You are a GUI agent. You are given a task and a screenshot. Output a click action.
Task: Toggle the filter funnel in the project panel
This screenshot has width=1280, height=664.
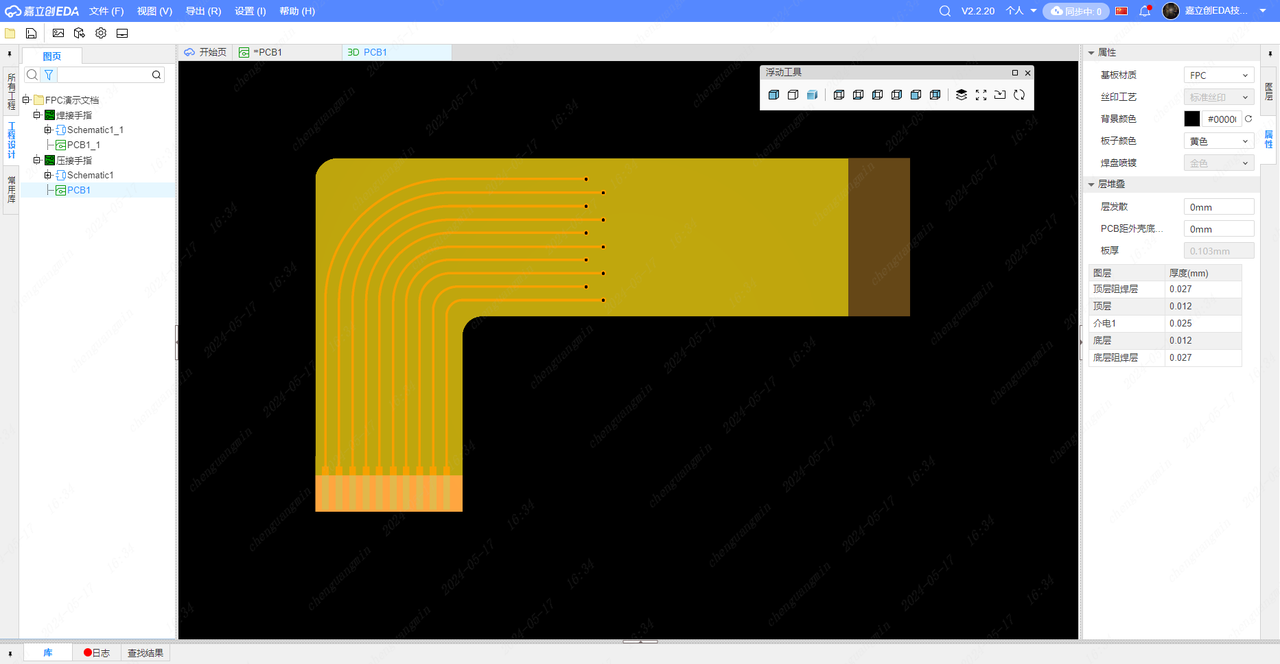(x=48, y=75)
